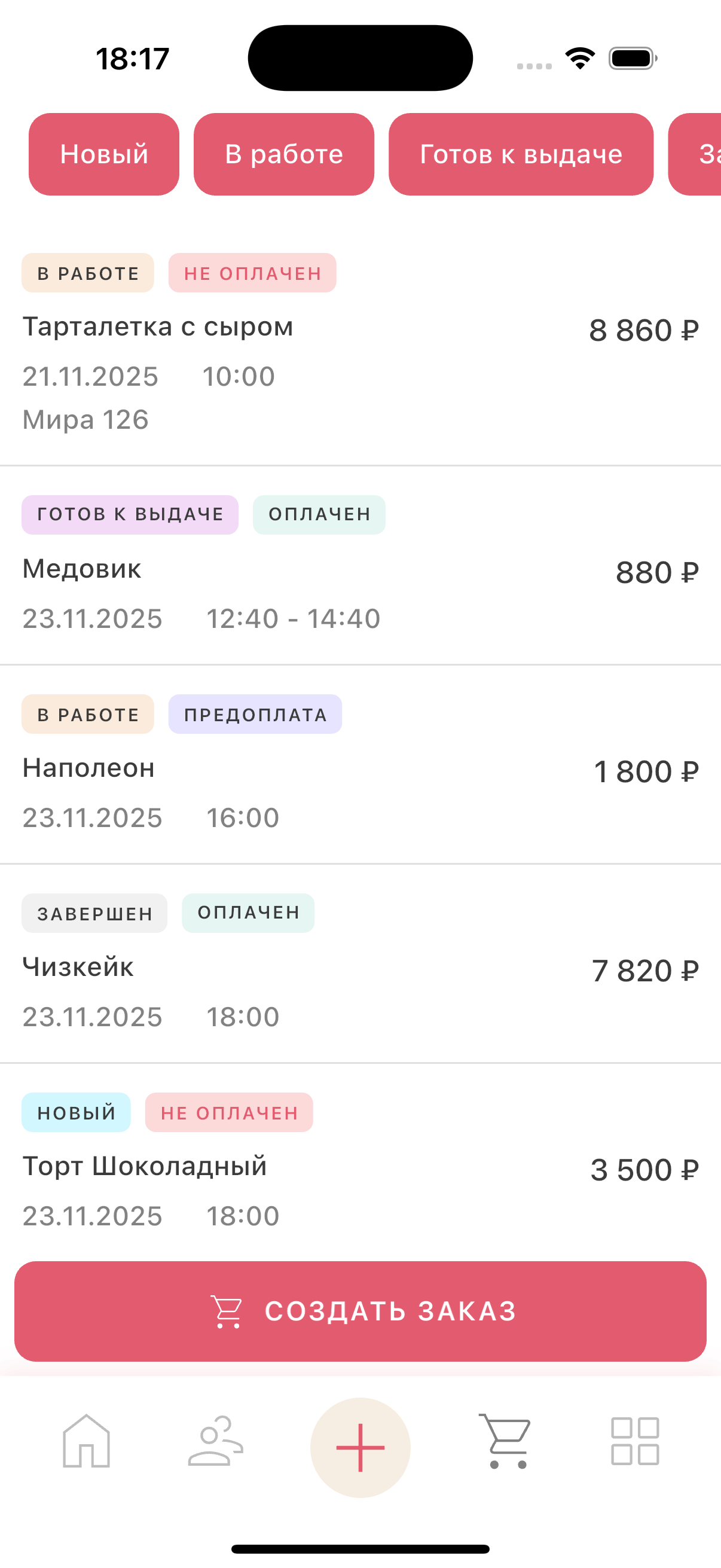The width and height of the screenshot is (721, 1568).
Task: Enable the Готов к выдаче filter
Action: [521, 154]
